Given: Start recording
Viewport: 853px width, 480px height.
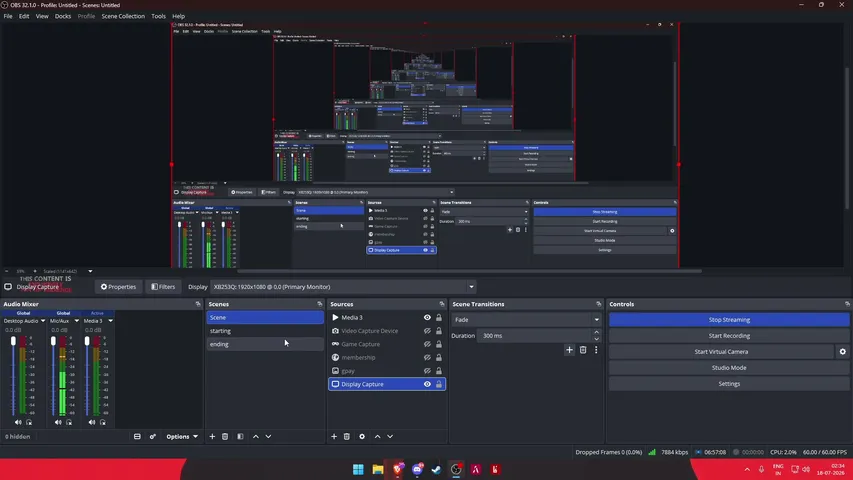Looking at the screenshot, I should pos(729,336).
